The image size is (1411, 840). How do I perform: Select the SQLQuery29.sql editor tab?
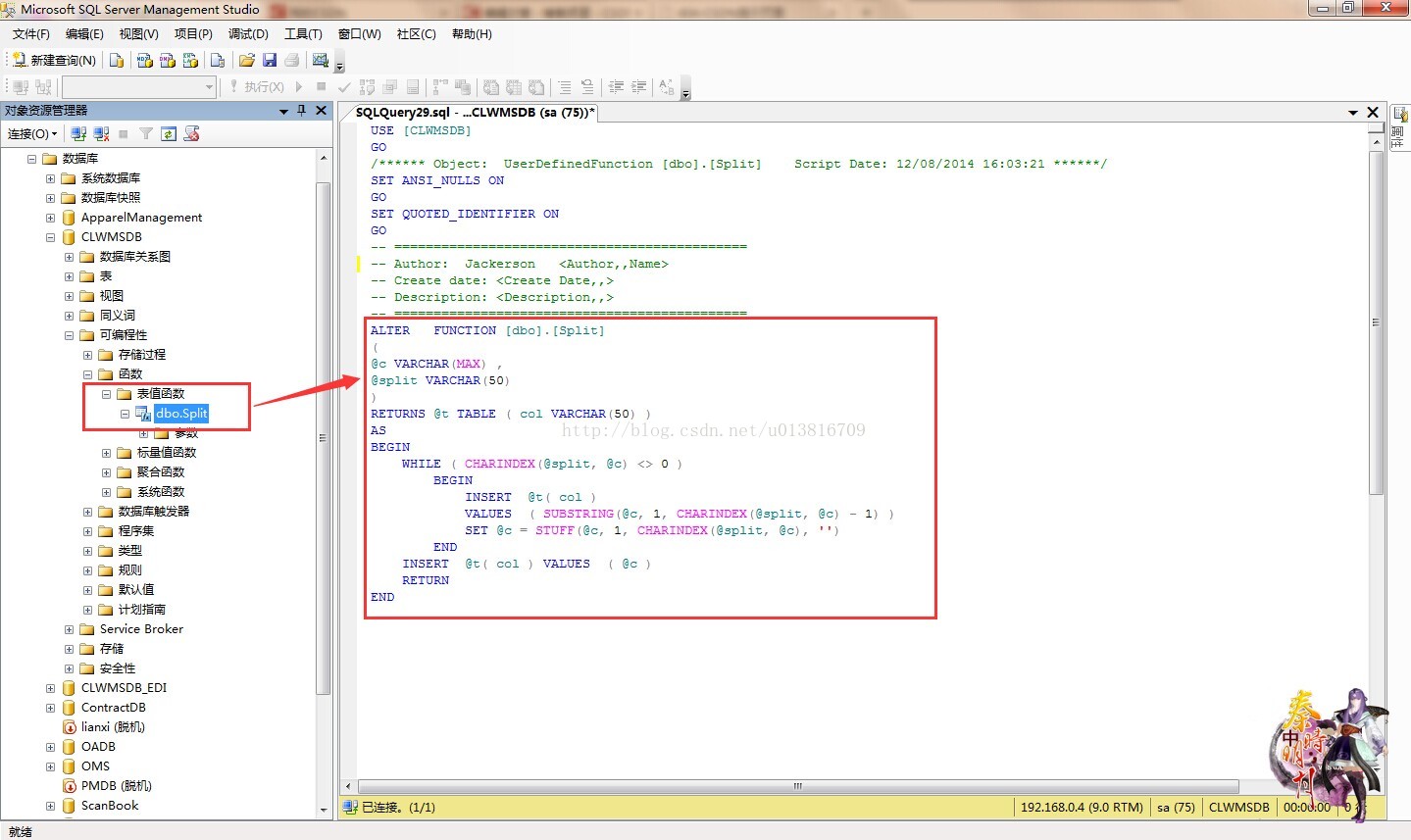(475, 113)
